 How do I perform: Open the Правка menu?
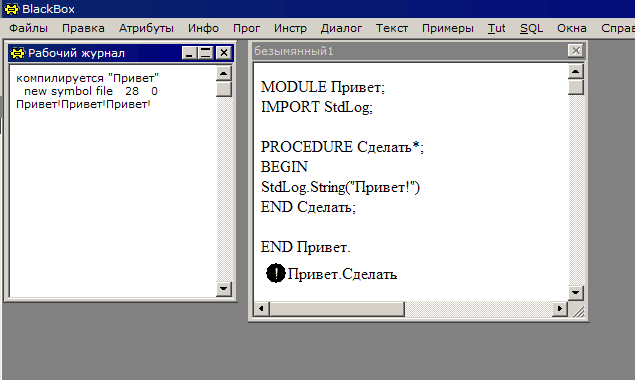coord(83,28)
